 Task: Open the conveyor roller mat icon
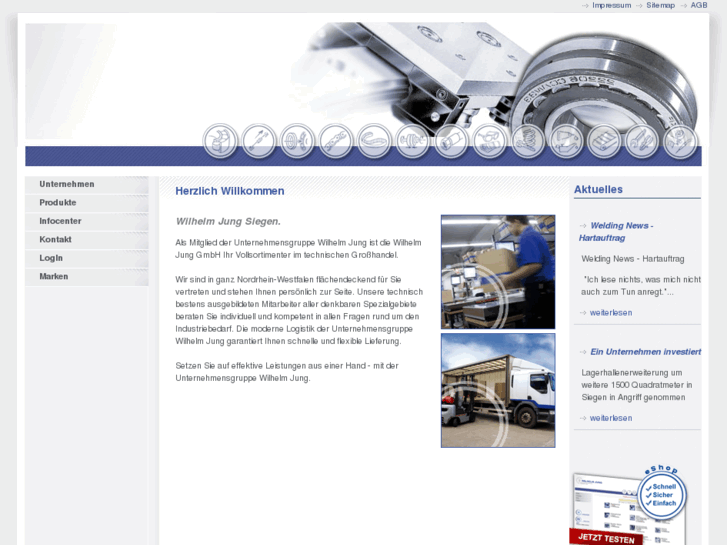604,141
